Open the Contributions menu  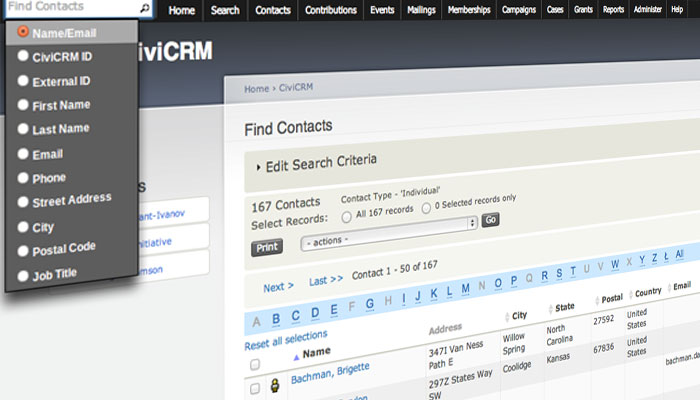(x=331, y=10)
